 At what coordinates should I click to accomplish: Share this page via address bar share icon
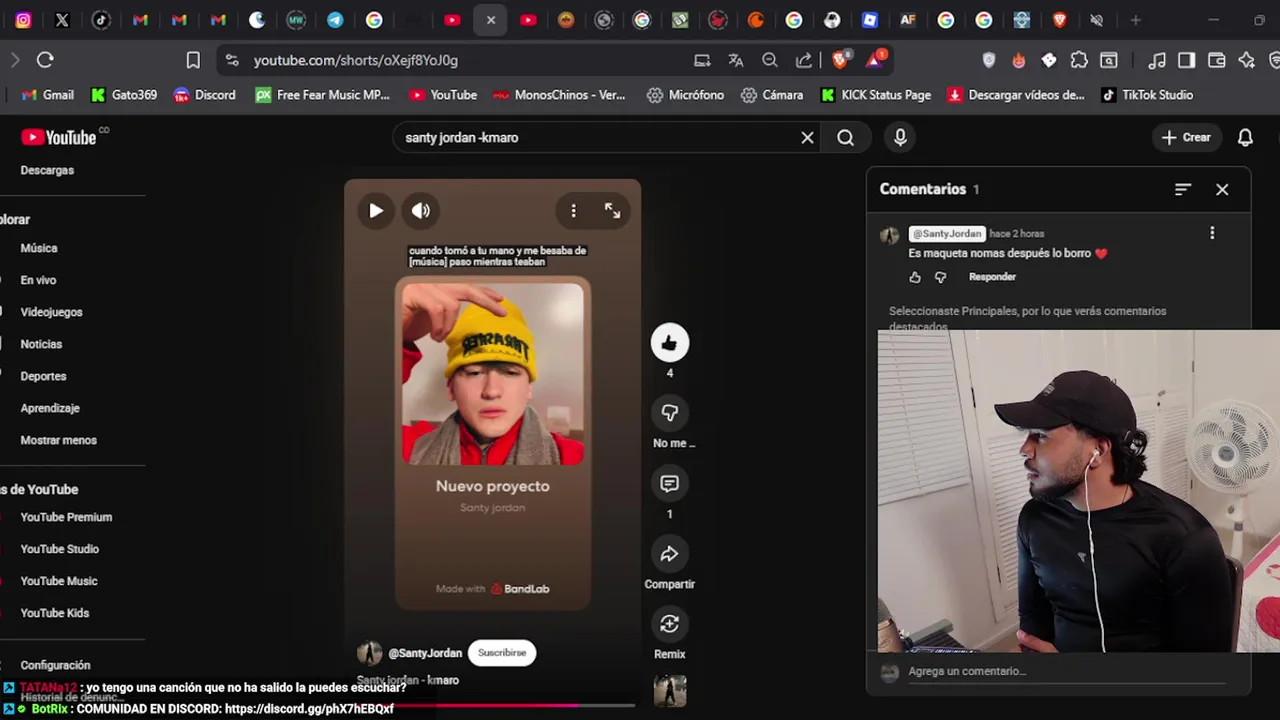point(804,60)
